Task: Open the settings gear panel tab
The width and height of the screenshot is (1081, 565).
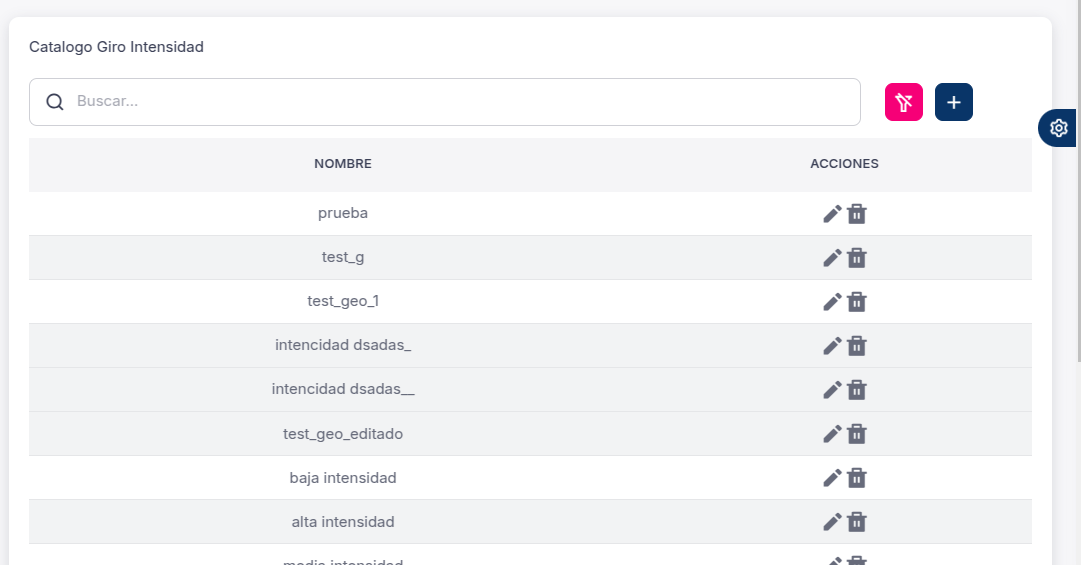Action: click(1058, 128)
